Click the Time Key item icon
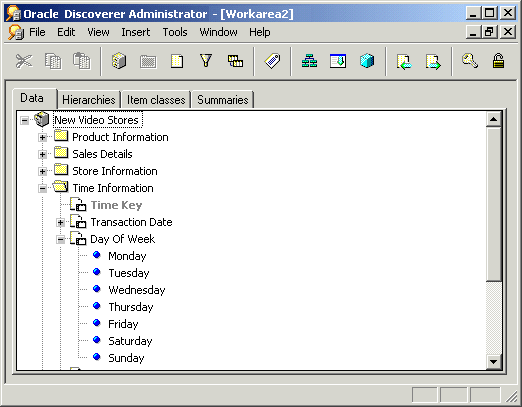 point(78,204)
